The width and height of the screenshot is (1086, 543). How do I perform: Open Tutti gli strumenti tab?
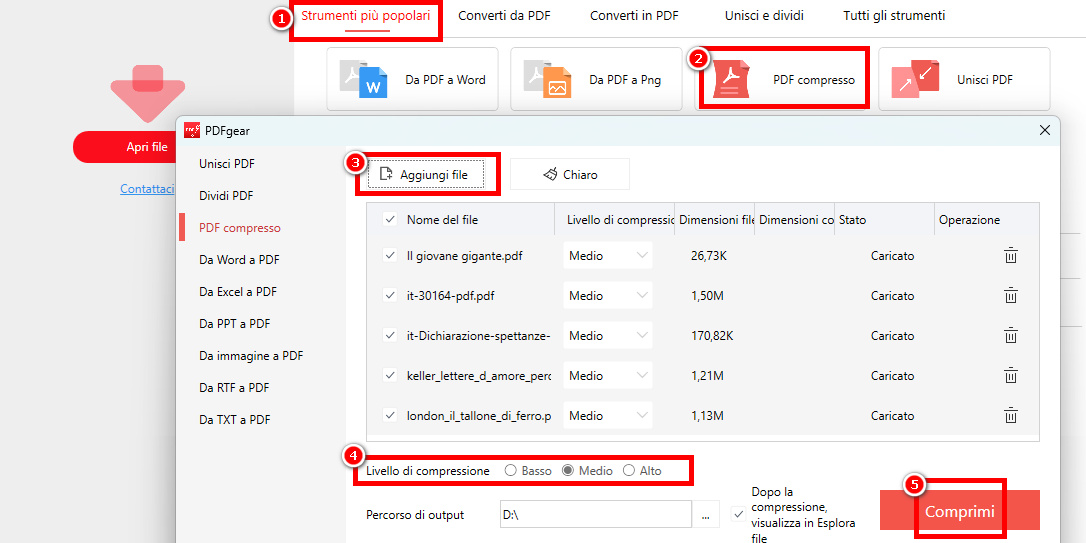(894, 16)
